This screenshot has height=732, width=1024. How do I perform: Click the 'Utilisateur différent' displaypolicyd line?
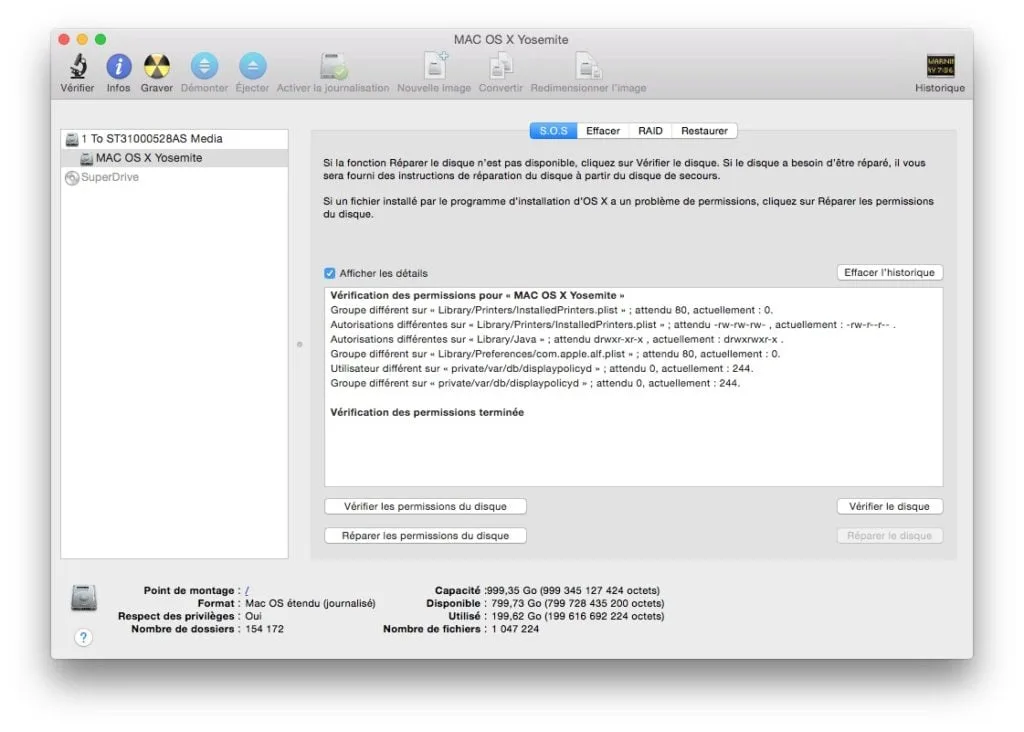pos(541,368)
